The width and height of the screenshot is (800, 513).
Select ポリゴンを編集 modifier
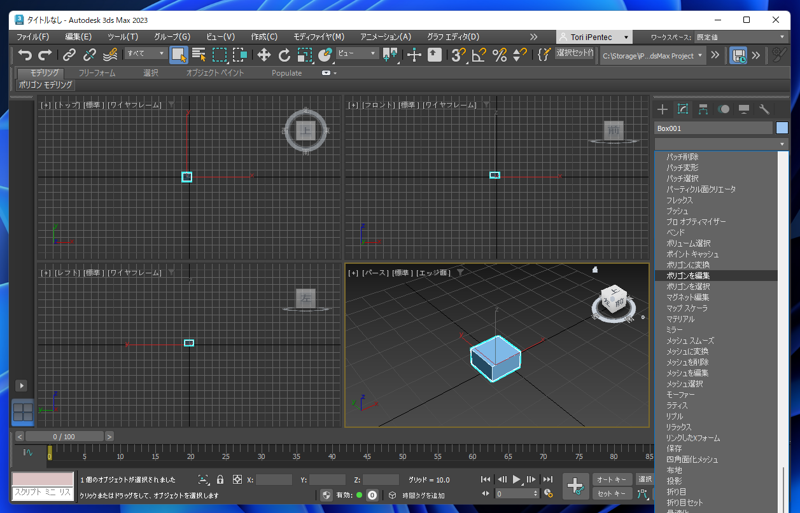[x=716, y=276]
